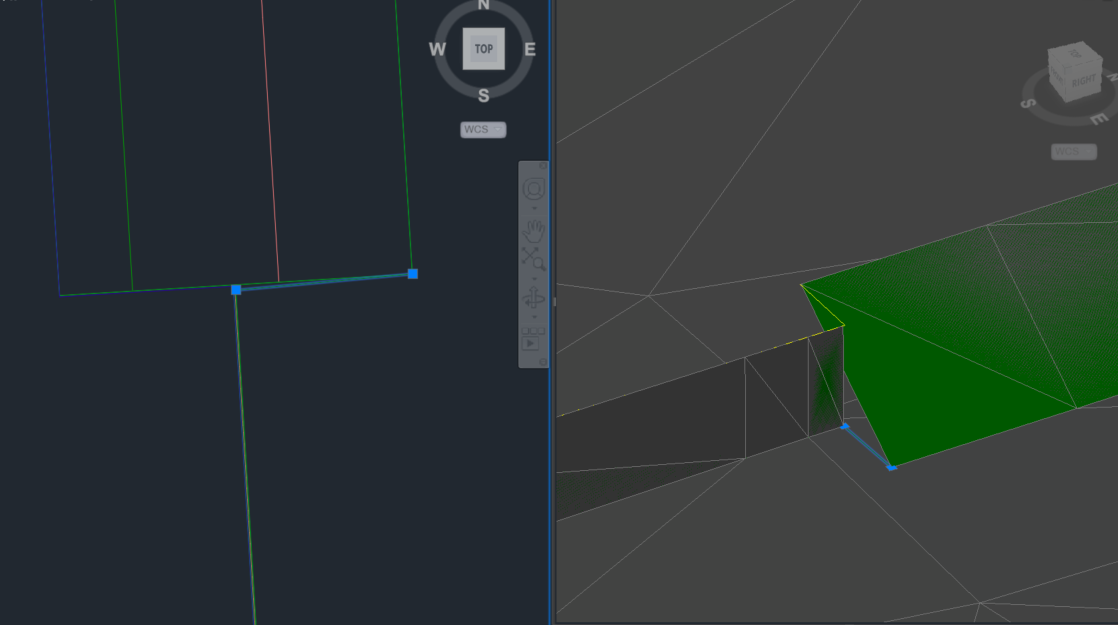
Task: Expand the Zoom options arrow
Action: pos(534,279)
